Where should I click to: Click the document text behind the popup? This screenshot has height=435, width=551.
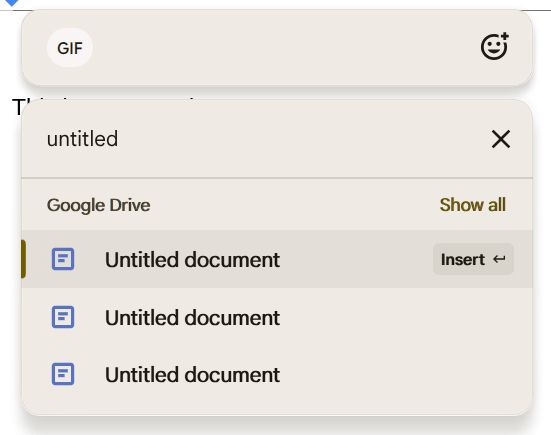pyautogui.click(x=18, y=107)
